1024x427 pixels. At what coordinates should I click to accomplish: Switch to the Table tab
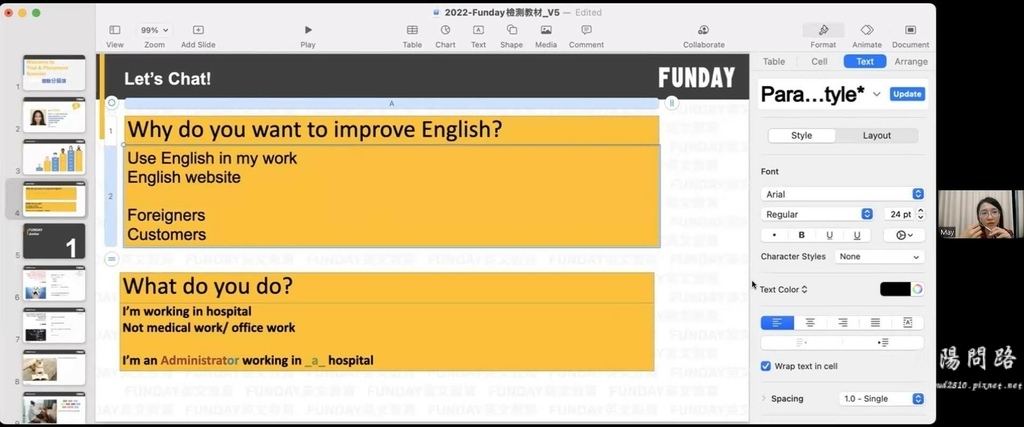coord(774,61)
